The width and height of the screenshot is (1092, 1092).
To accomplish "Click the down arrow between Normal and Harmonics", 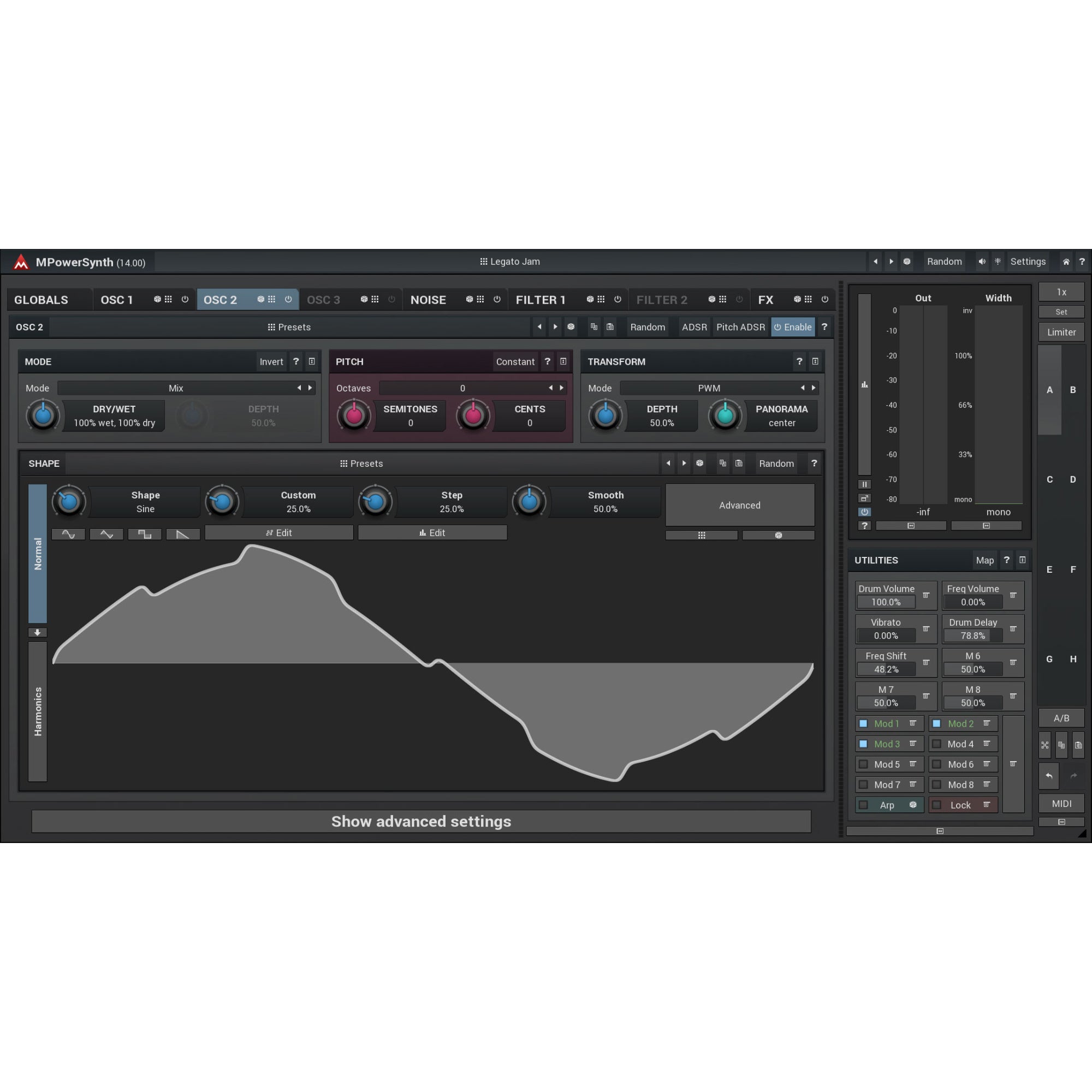I will (37, 633).
